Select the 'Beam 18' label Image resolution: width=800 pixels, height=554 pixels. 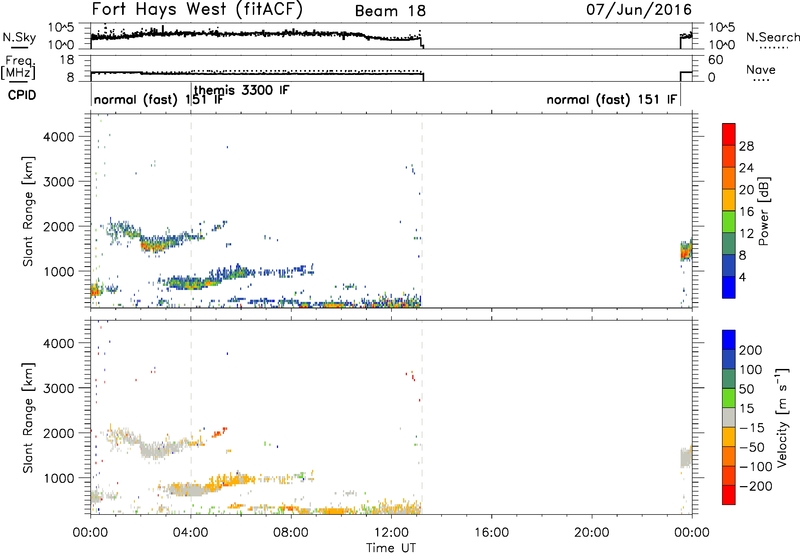(x=390, y=11)
